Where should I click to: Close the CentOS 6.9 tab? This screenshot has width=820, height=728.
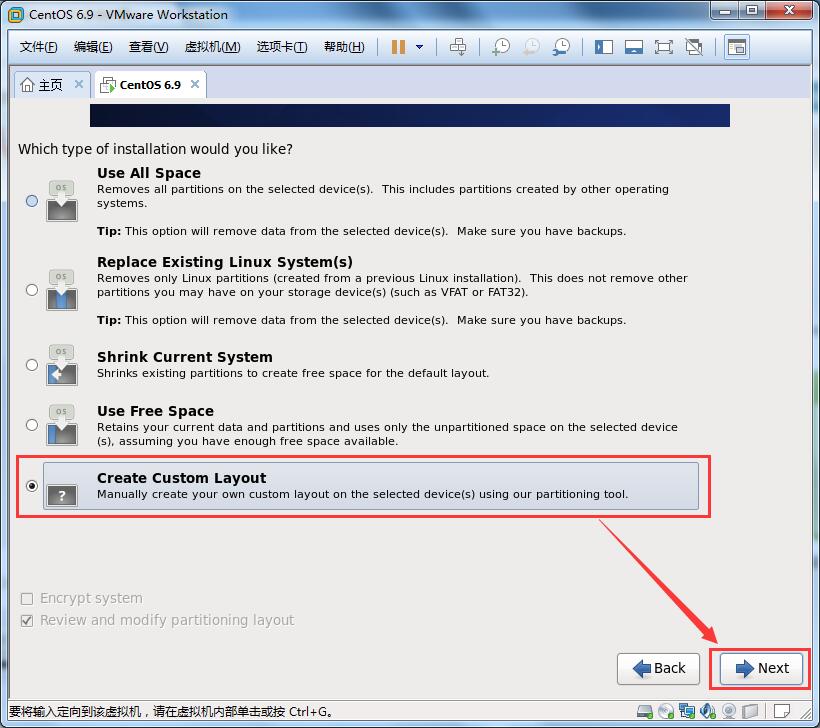click(195, 84)
